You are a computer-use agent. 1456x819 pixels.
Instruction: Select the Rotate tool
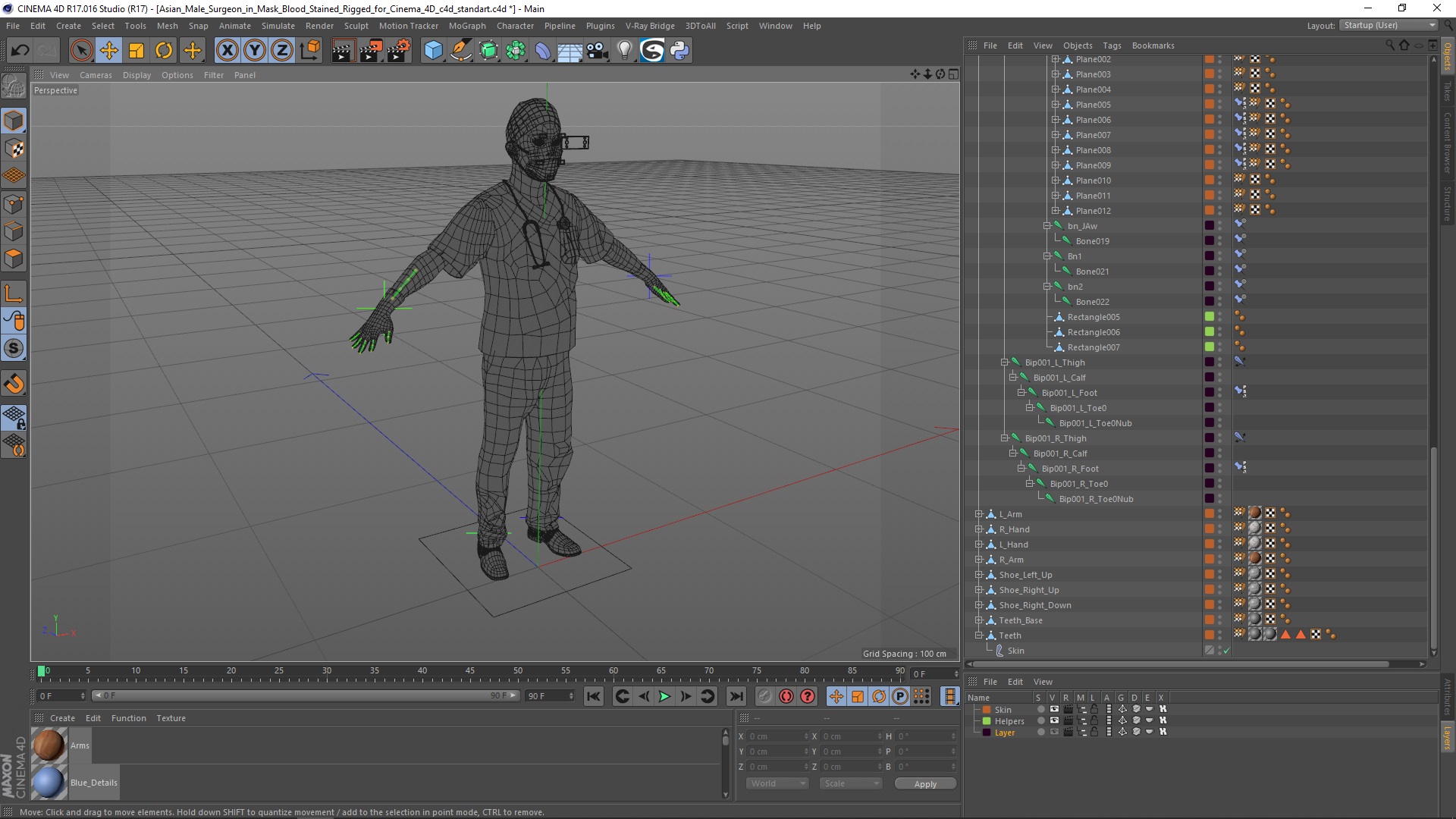pyautogui.click(x=164, y=51)
